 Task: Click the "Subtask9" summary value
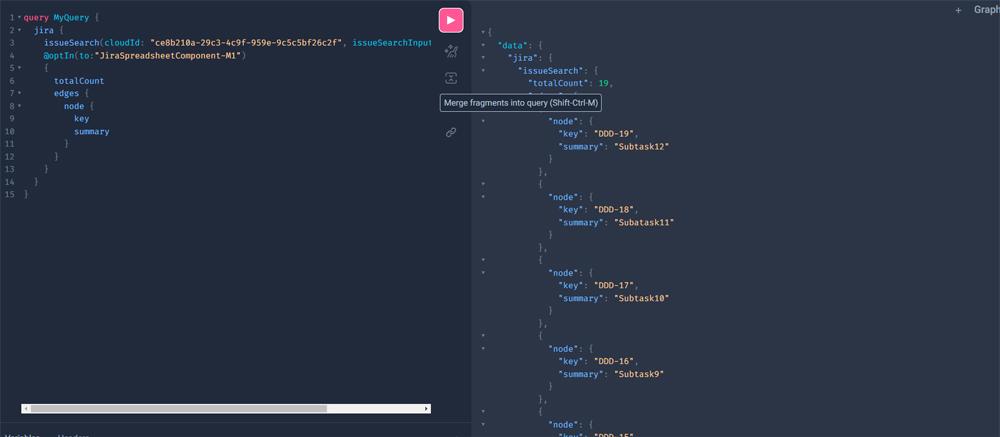pos(639,374)
